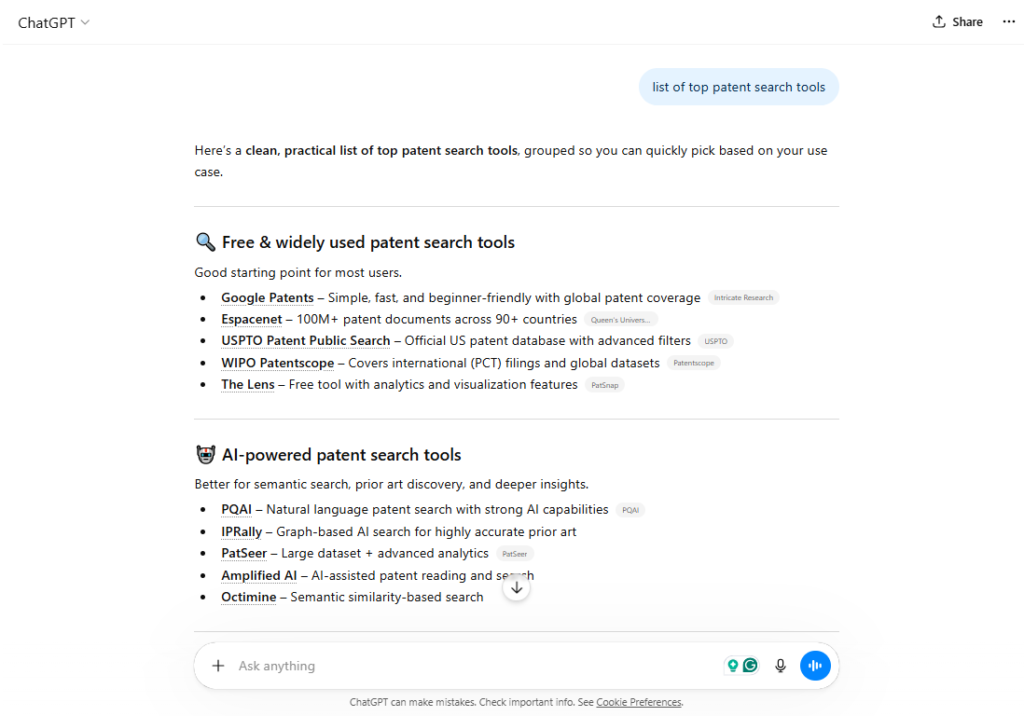The height and width of the screenshot is (716, 1024).
Task: Click the Google Patents entity link
Action: (267, 298)
